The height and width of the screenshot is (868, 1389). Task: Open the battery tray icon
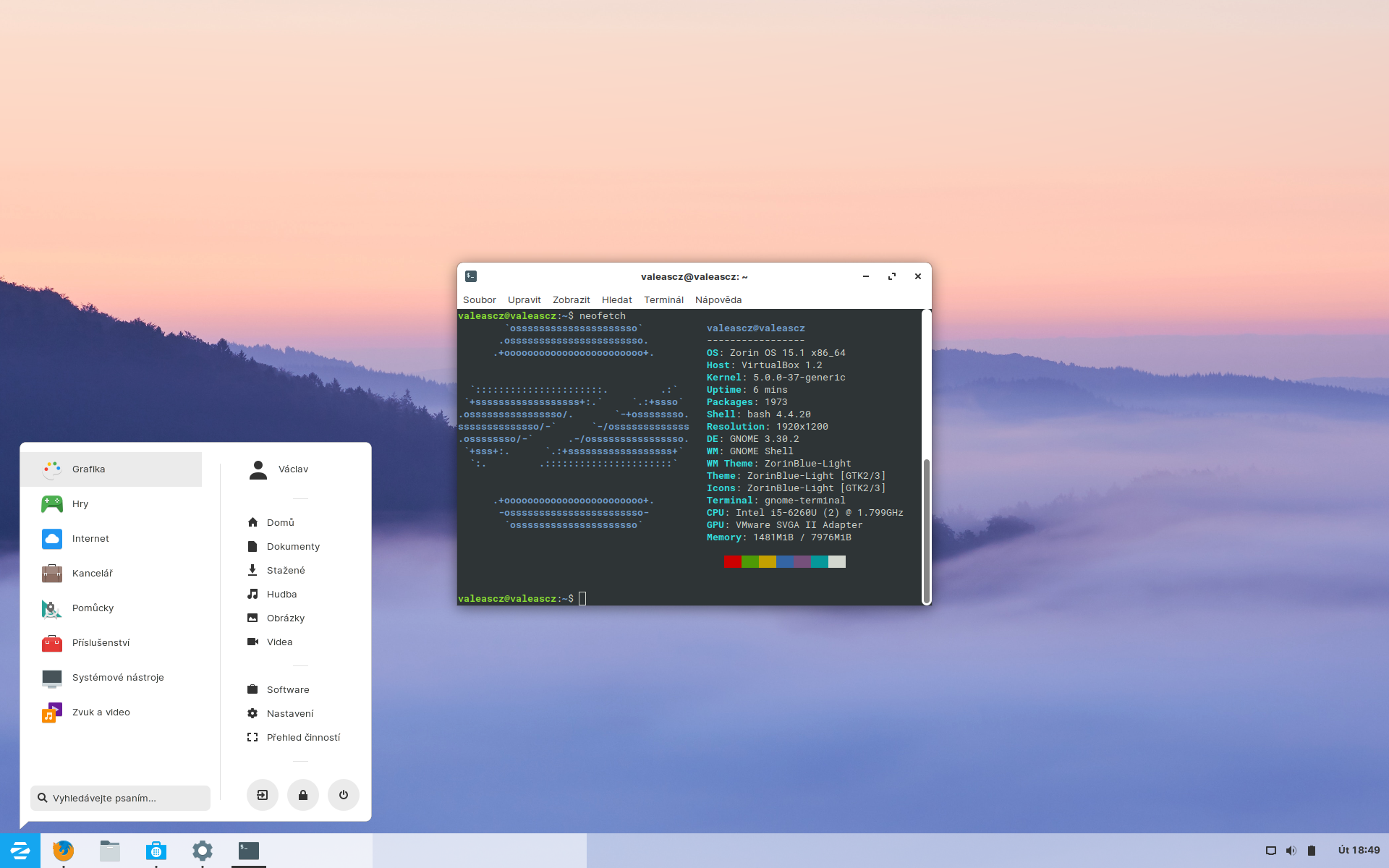click(1312, 851)
